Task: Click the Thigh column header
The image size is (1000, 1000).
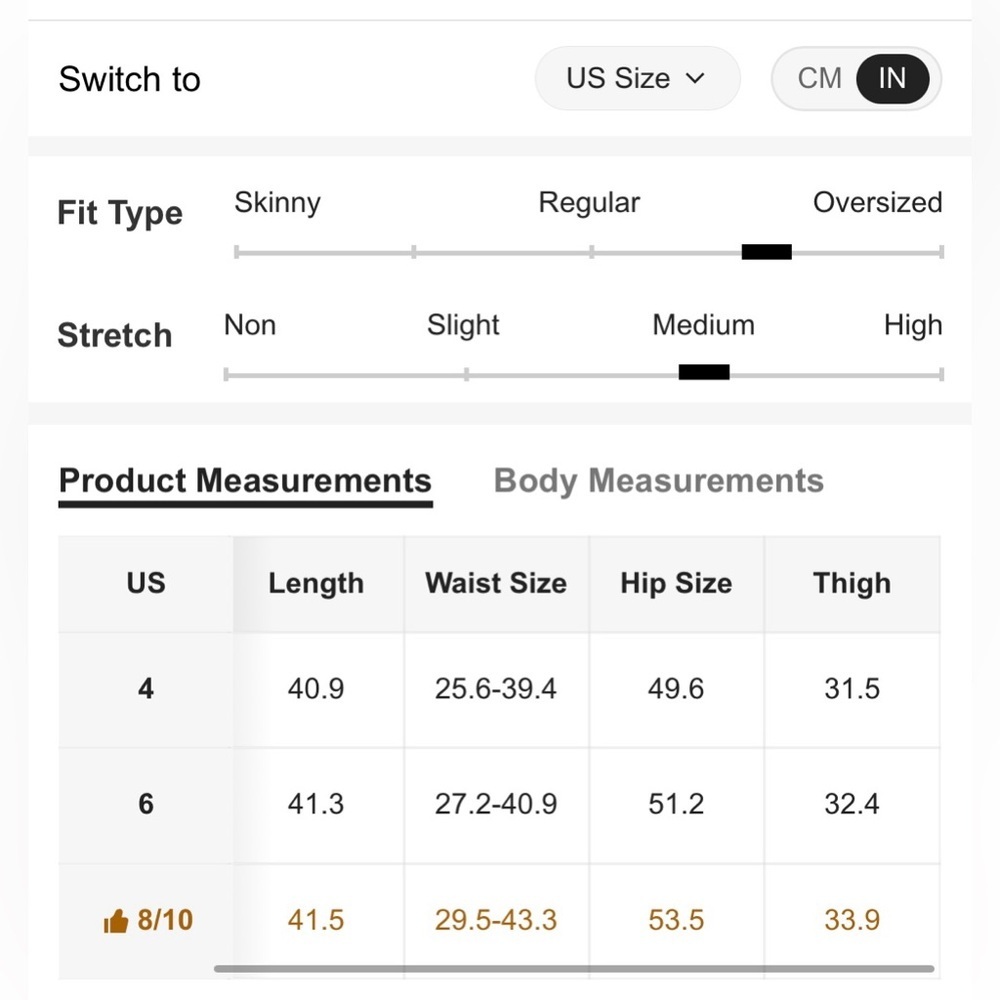Action: pos(852,584)
